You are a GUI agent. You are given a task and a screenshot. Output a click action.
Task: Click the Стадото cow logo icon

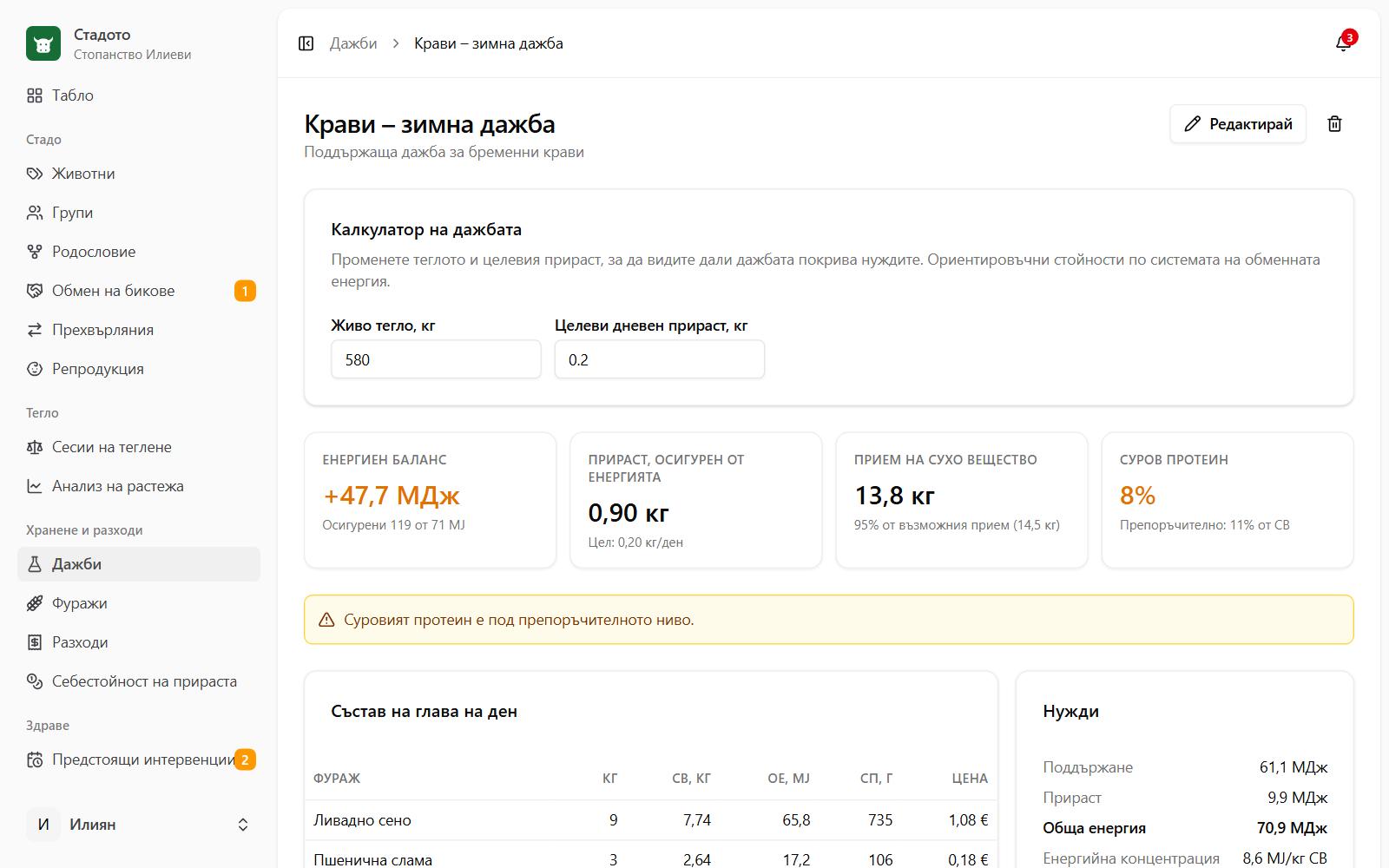43,43
